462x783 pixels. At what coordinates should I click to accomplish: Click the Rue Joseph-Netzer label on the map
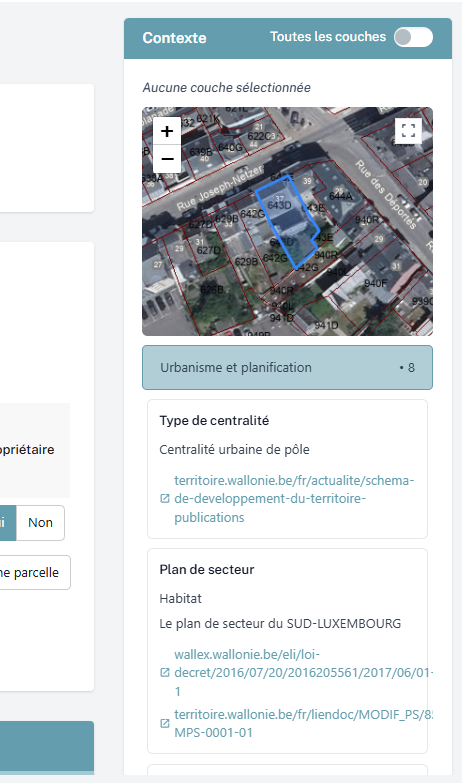pos(220,188)
